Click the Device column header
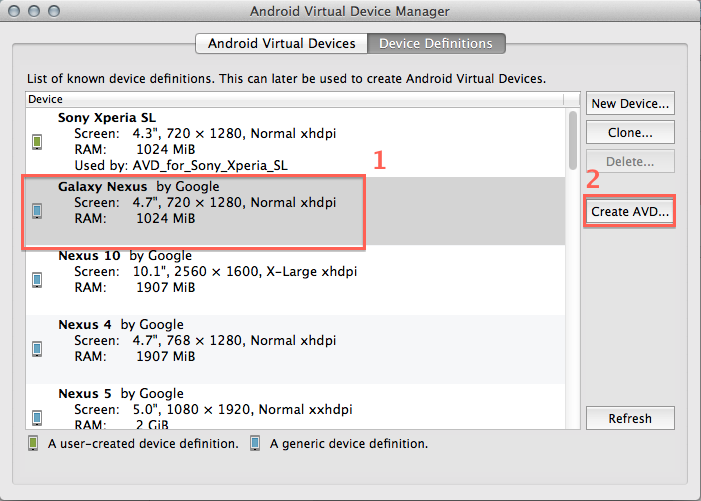Viewport: 701px width, 501px height. [295, 99]
